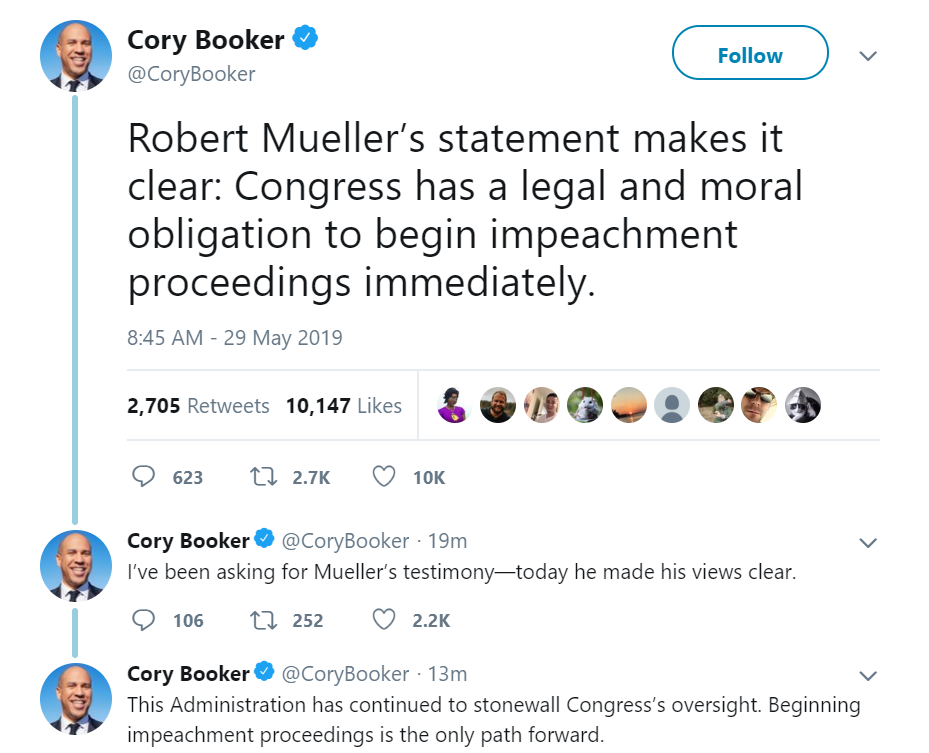
Task: Open the 2,705 Retweets list
Action: click(x=198, y=406)
